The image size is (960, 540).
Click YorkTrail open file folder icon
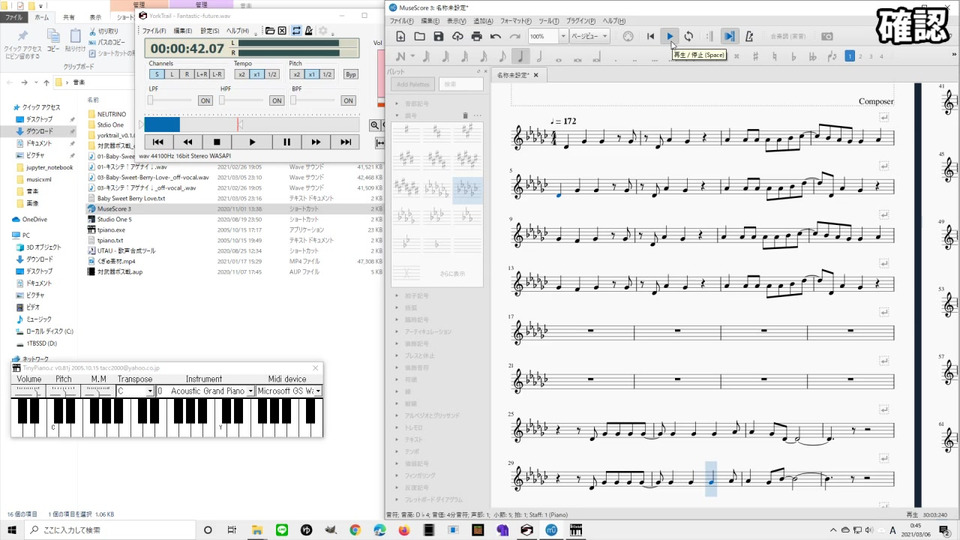[x=270, y=31]
